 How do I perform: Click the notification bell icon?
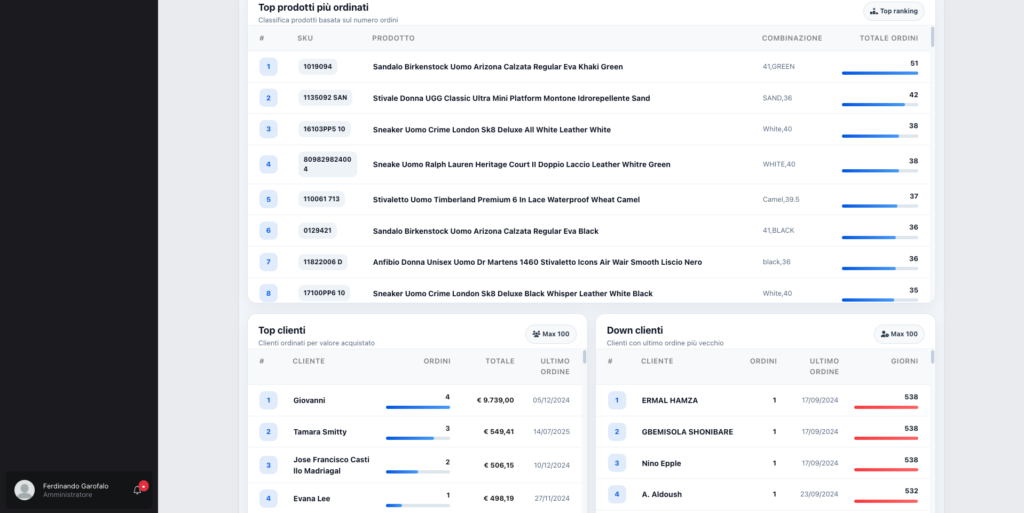138,489
